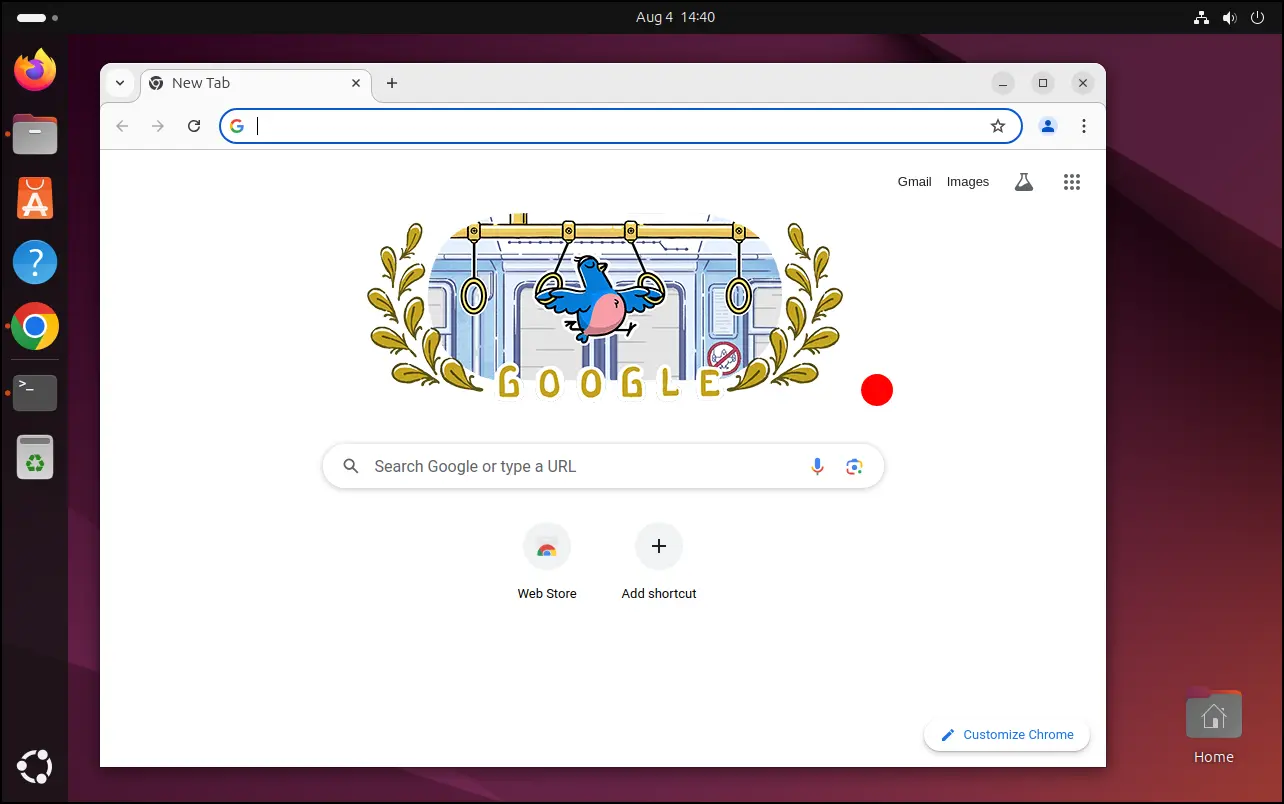Open Help from the dock
The image size is (1284, 804).
click(x=35, y=262)
